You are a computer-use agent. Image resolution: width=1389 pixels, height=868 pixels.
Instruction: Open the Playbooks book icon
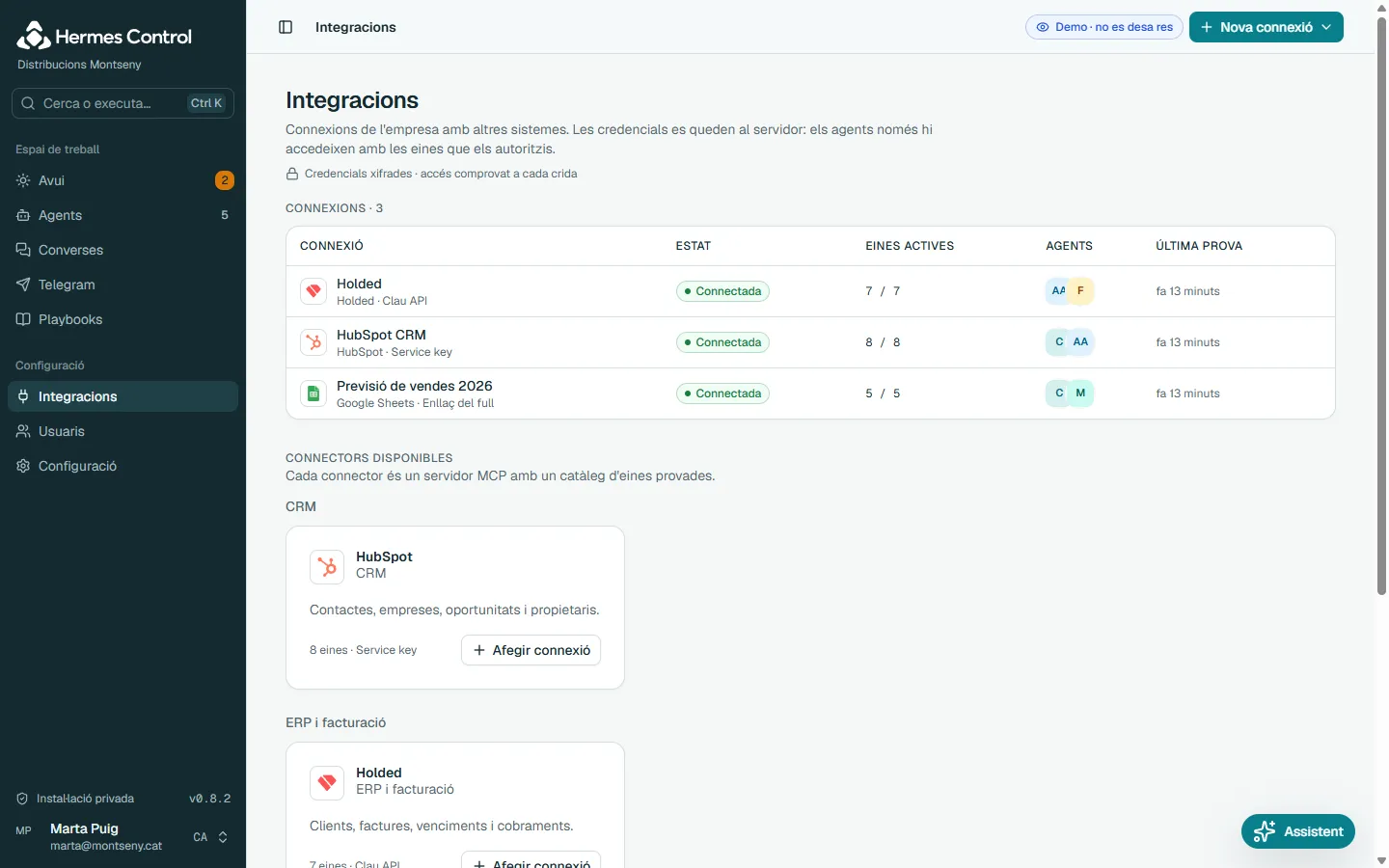coord(23,319)
